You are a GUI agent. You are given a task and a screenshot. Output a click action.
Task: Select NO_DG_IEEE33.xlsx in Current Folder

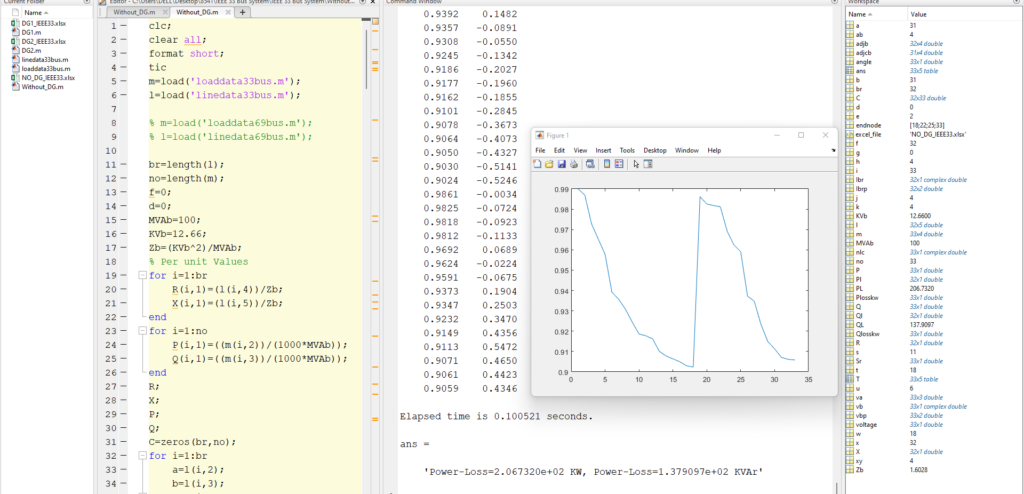click(48, 78)
